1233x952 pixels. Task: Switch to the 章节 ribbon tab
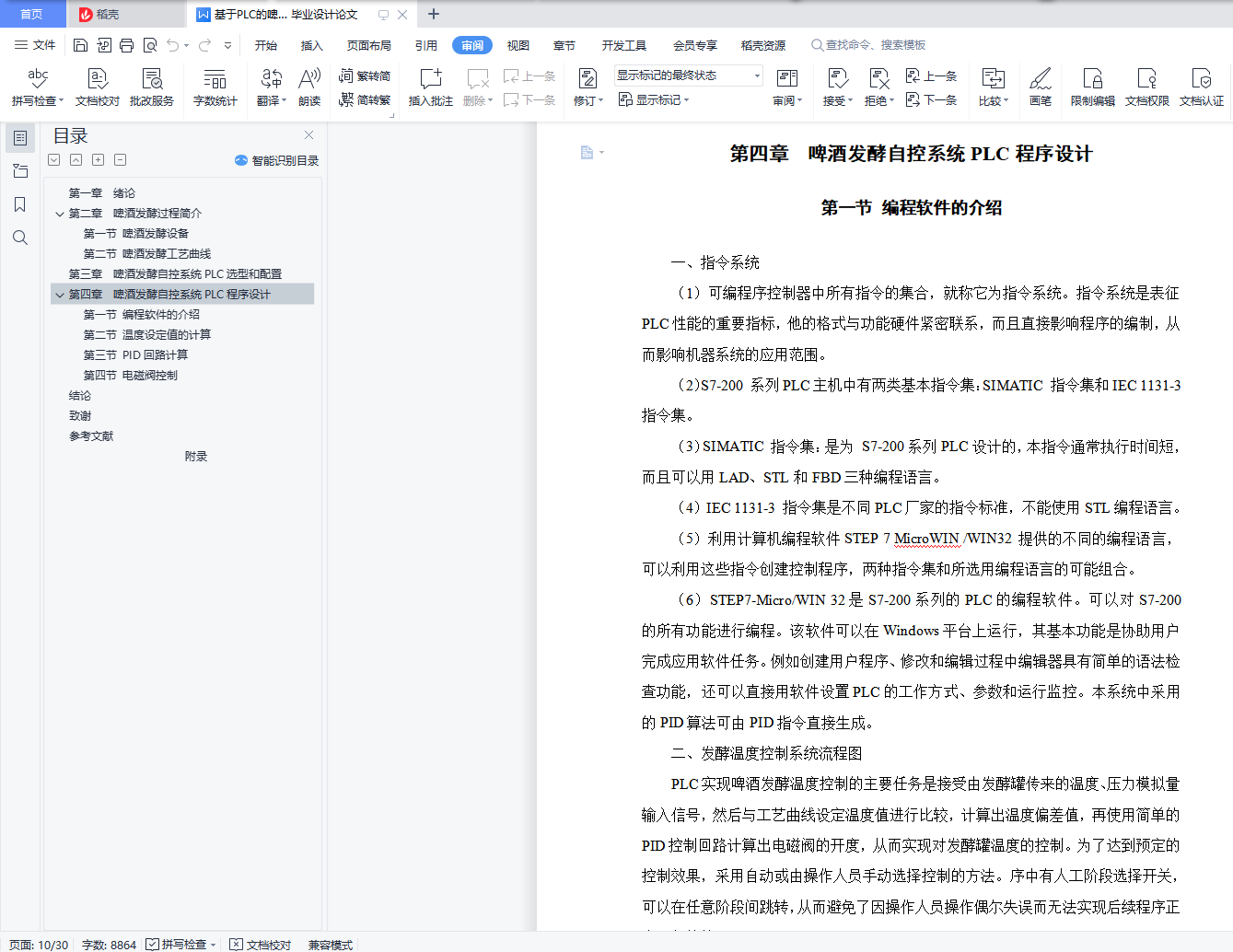coord(564,45)
